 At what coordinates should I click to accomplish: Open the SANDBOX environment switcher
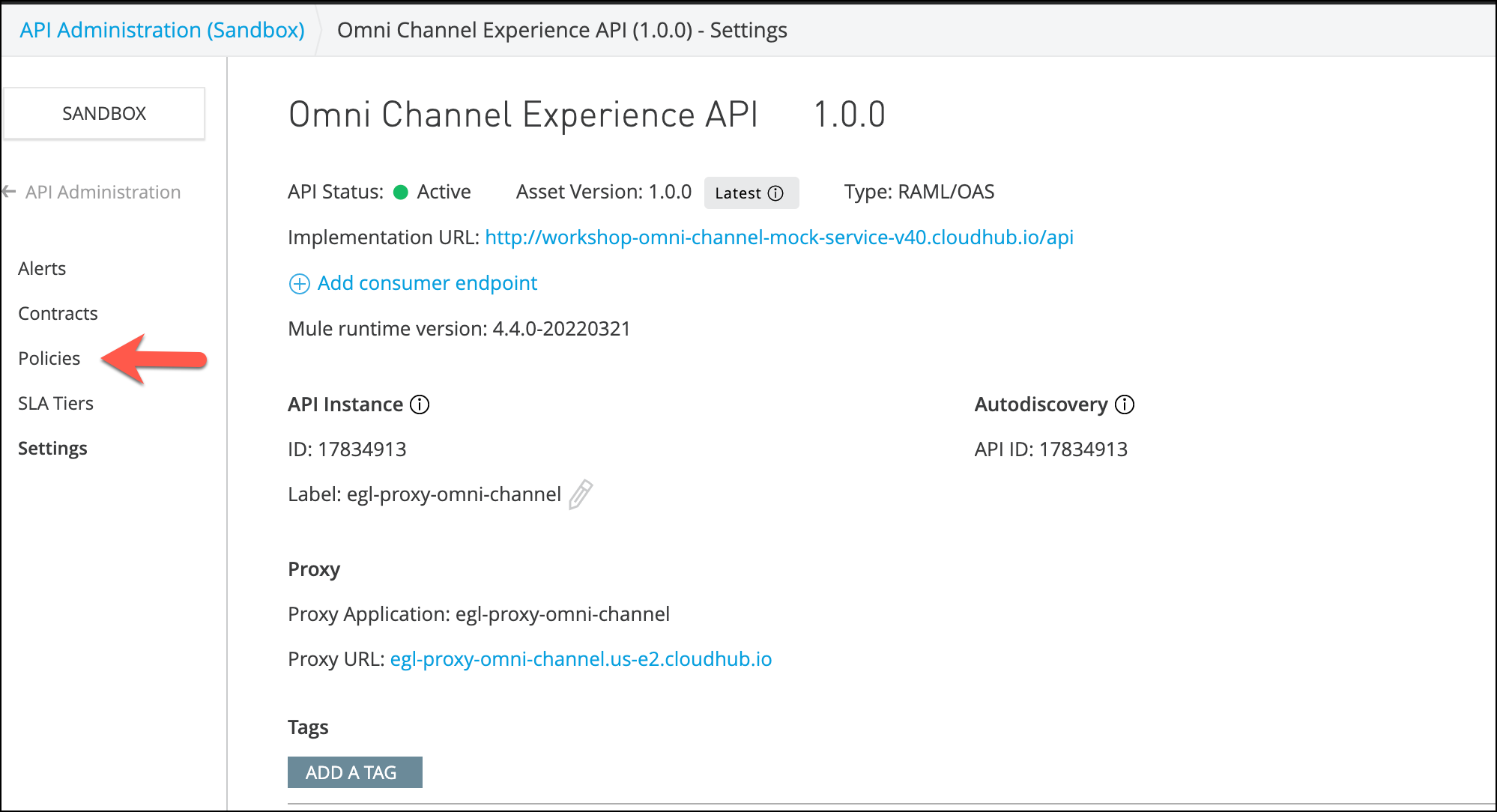coord(104,113)
